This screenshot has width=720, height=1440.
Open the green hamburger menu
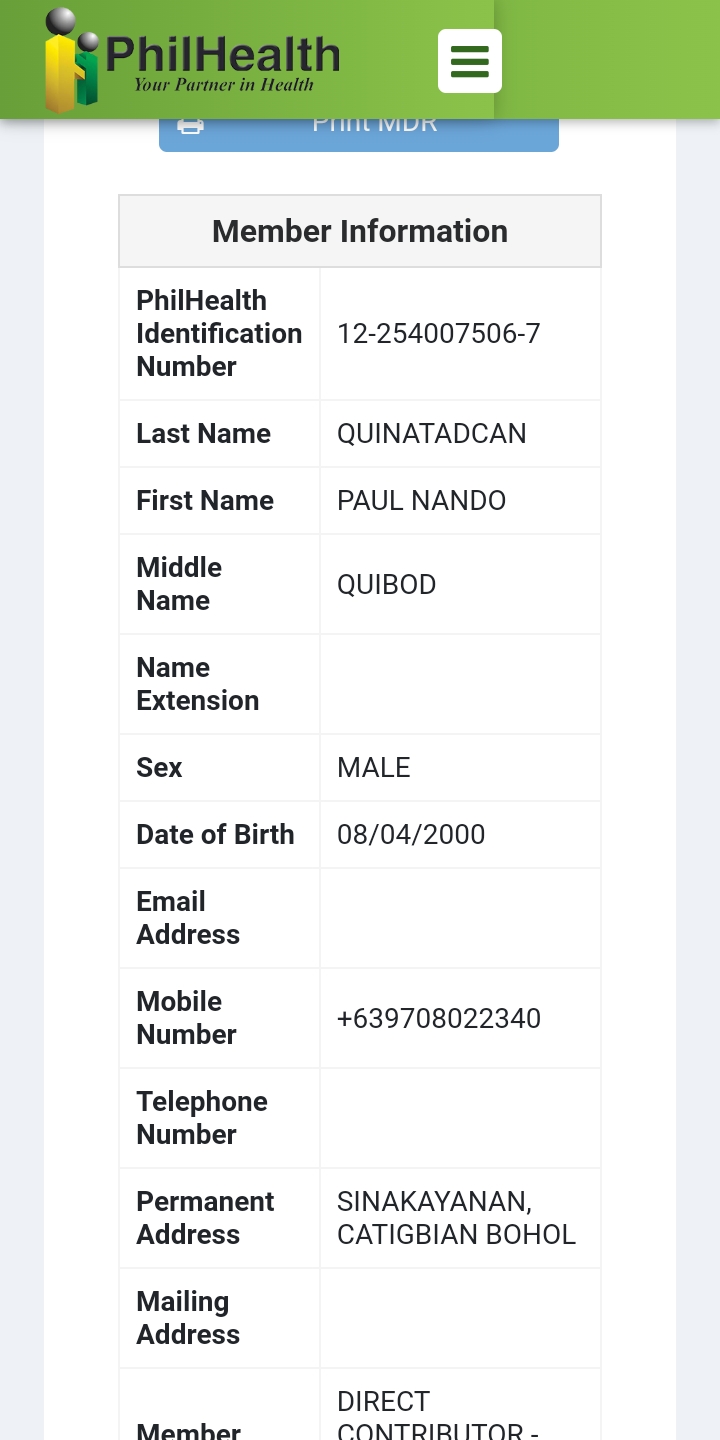click(469, 61)
